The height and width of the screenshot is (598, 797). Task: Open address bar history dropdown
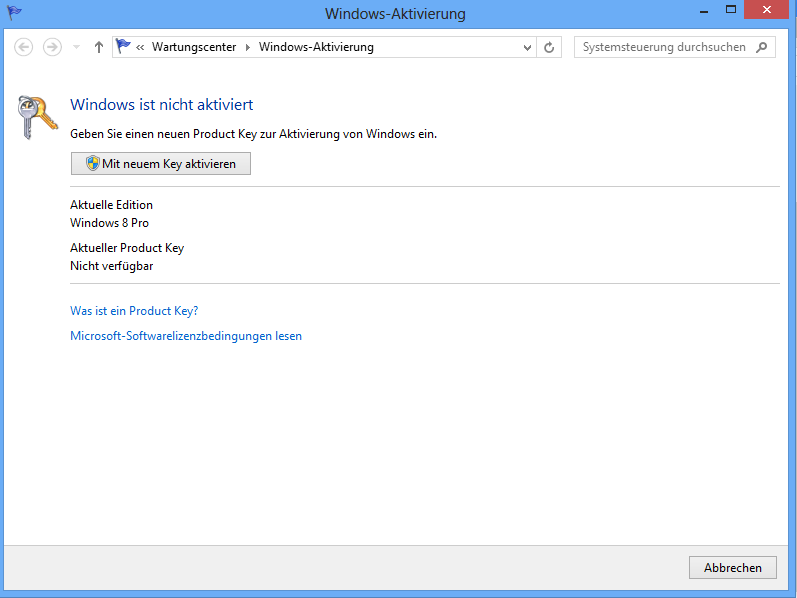(527, 47)
